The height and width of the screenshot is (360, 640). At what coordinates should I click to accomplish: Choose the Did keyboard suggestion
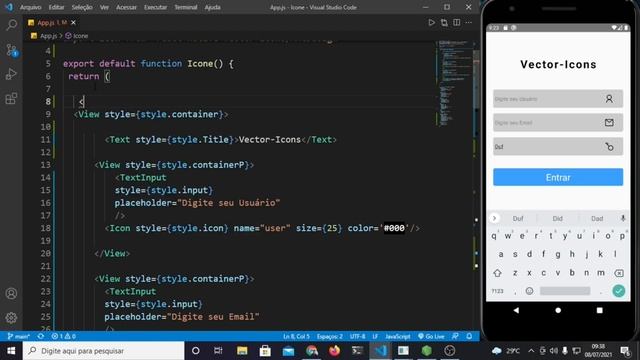click(558, 218)
